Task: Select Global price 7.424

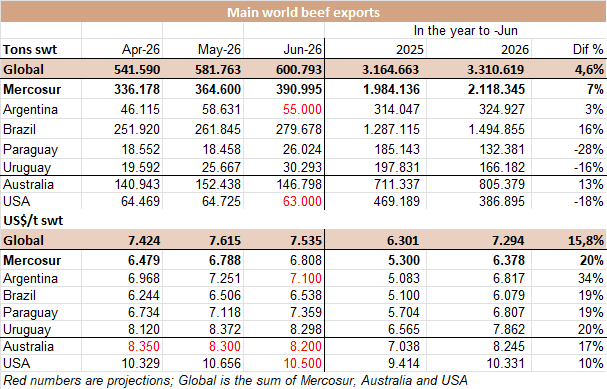Action: coord(144,241)
